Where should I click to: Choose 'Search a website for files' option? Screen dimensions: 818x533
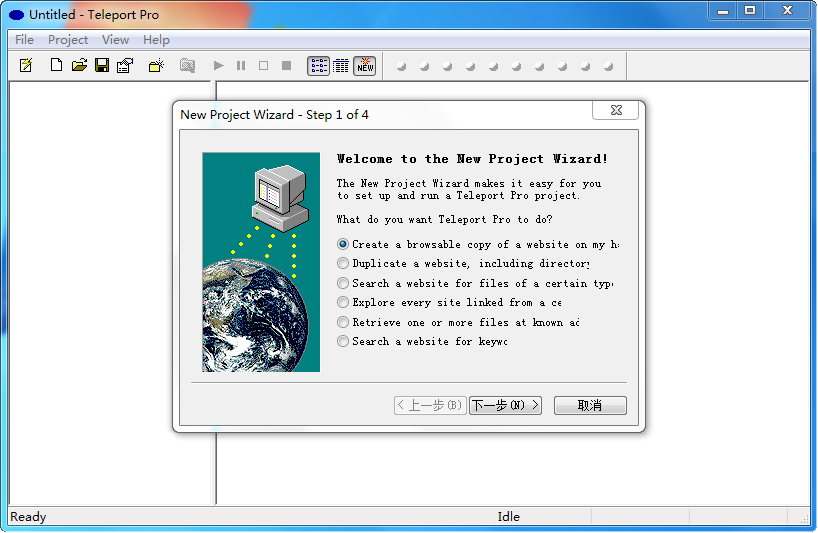[x=343, y=283]
